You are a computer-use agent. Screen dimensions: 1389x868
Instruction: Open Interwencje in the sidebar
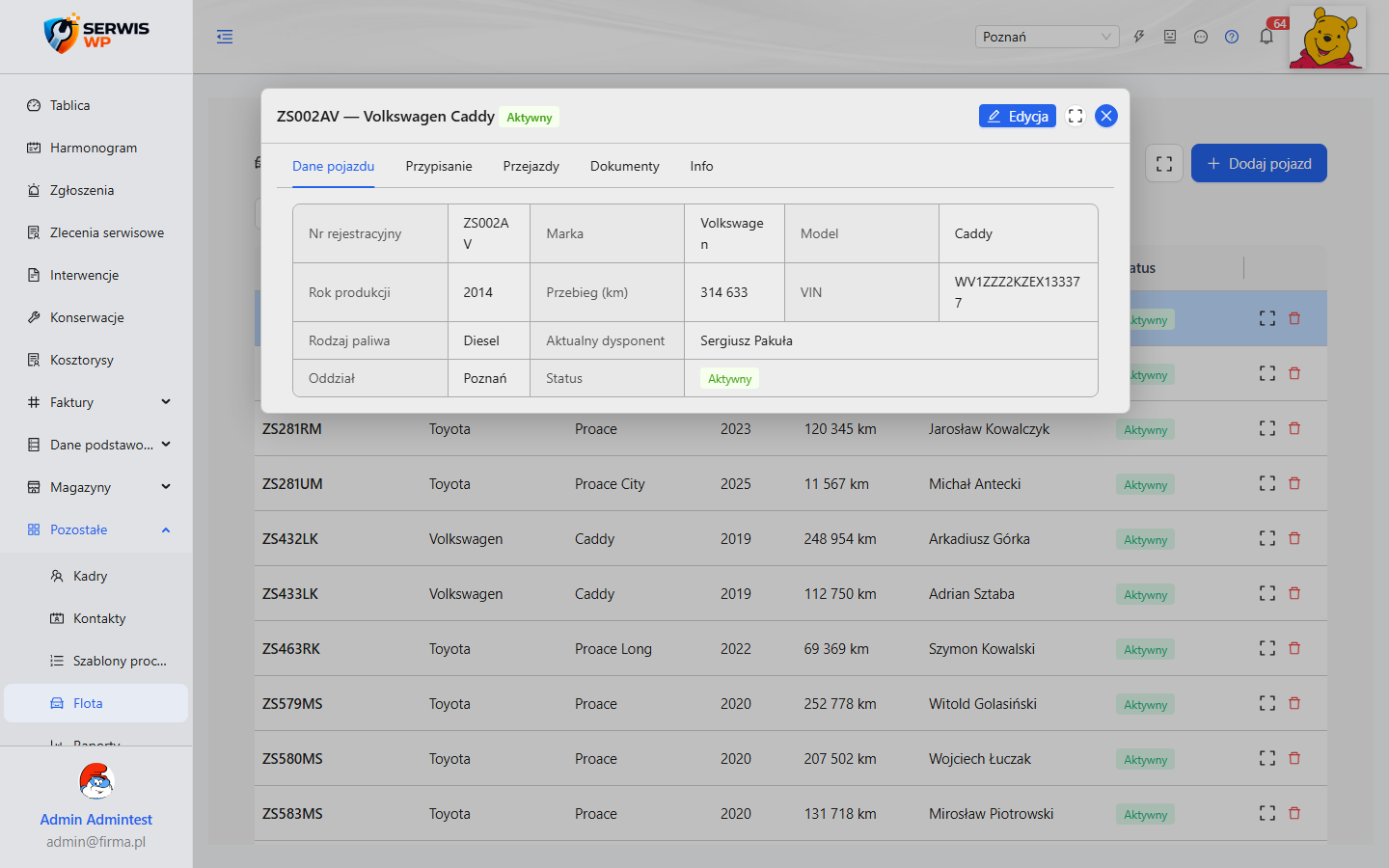96,275
